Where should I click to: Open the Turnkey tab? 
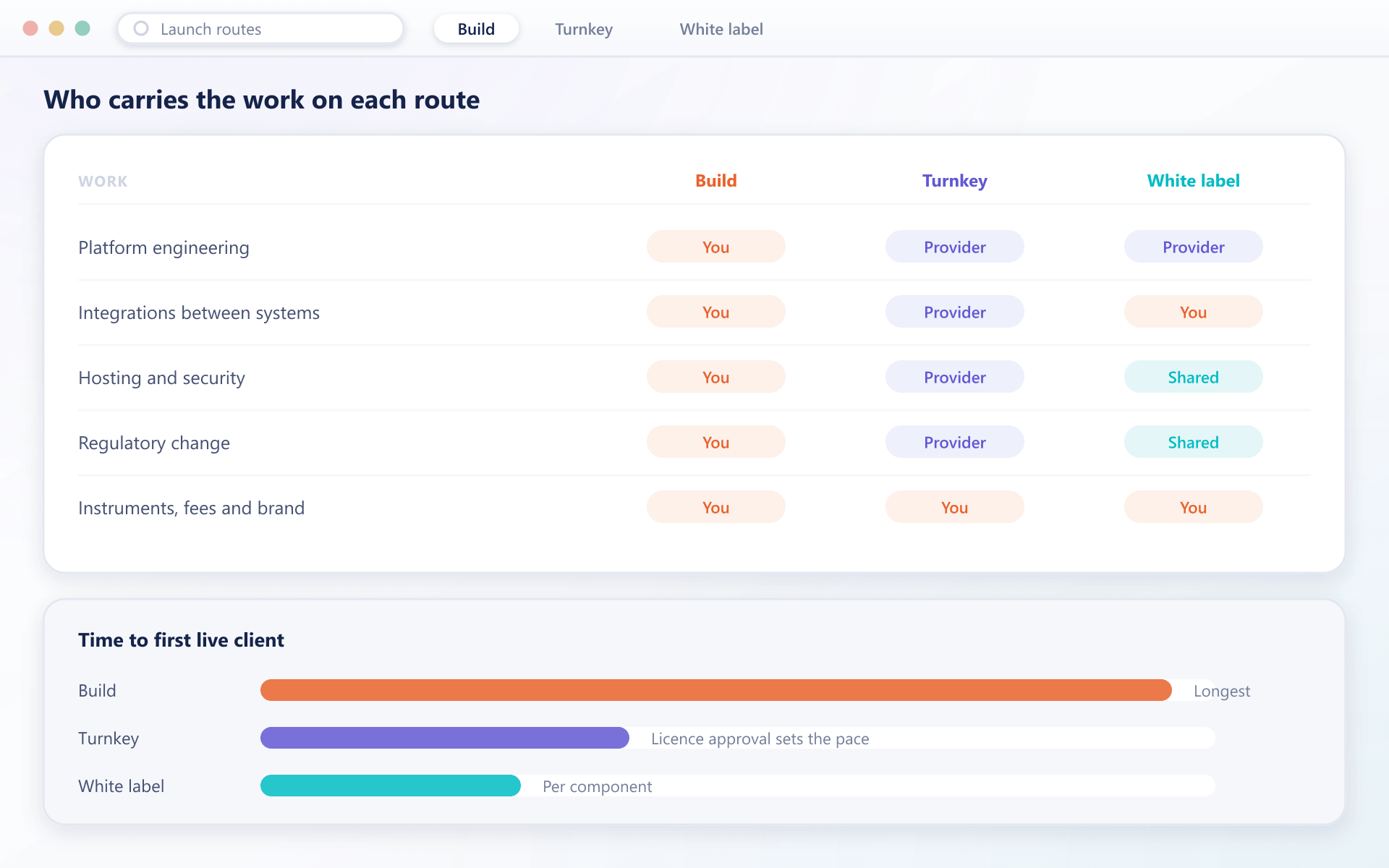[584, 29]
